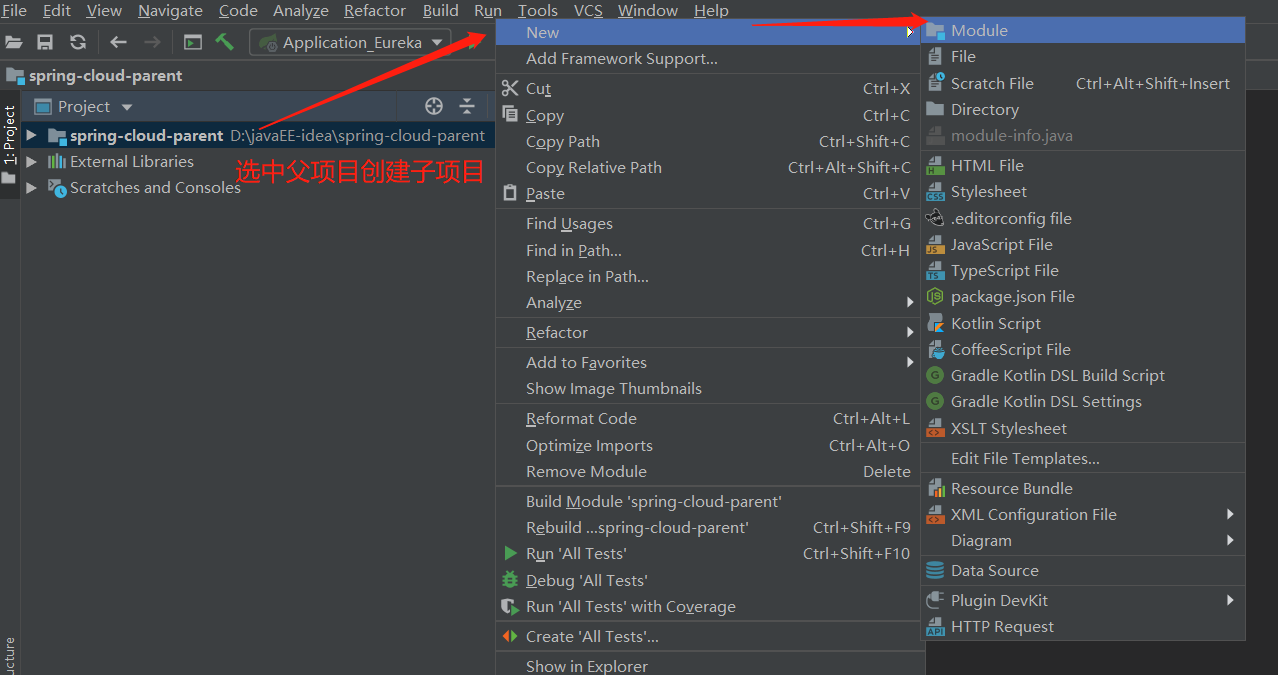
Task: Choose Data Source entry
Action: click(1083, 571)
